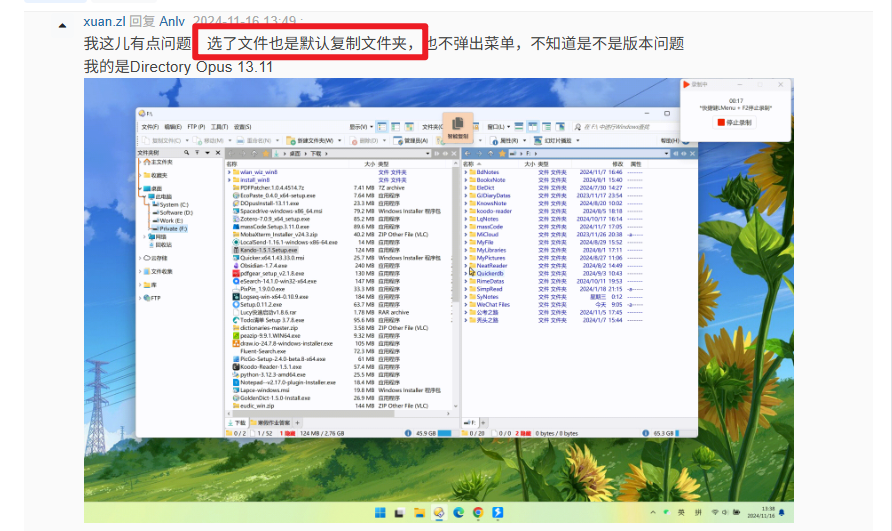Select details view mode icon after 显示(V)
Viewport: 892px width, 531px height.
382,127
